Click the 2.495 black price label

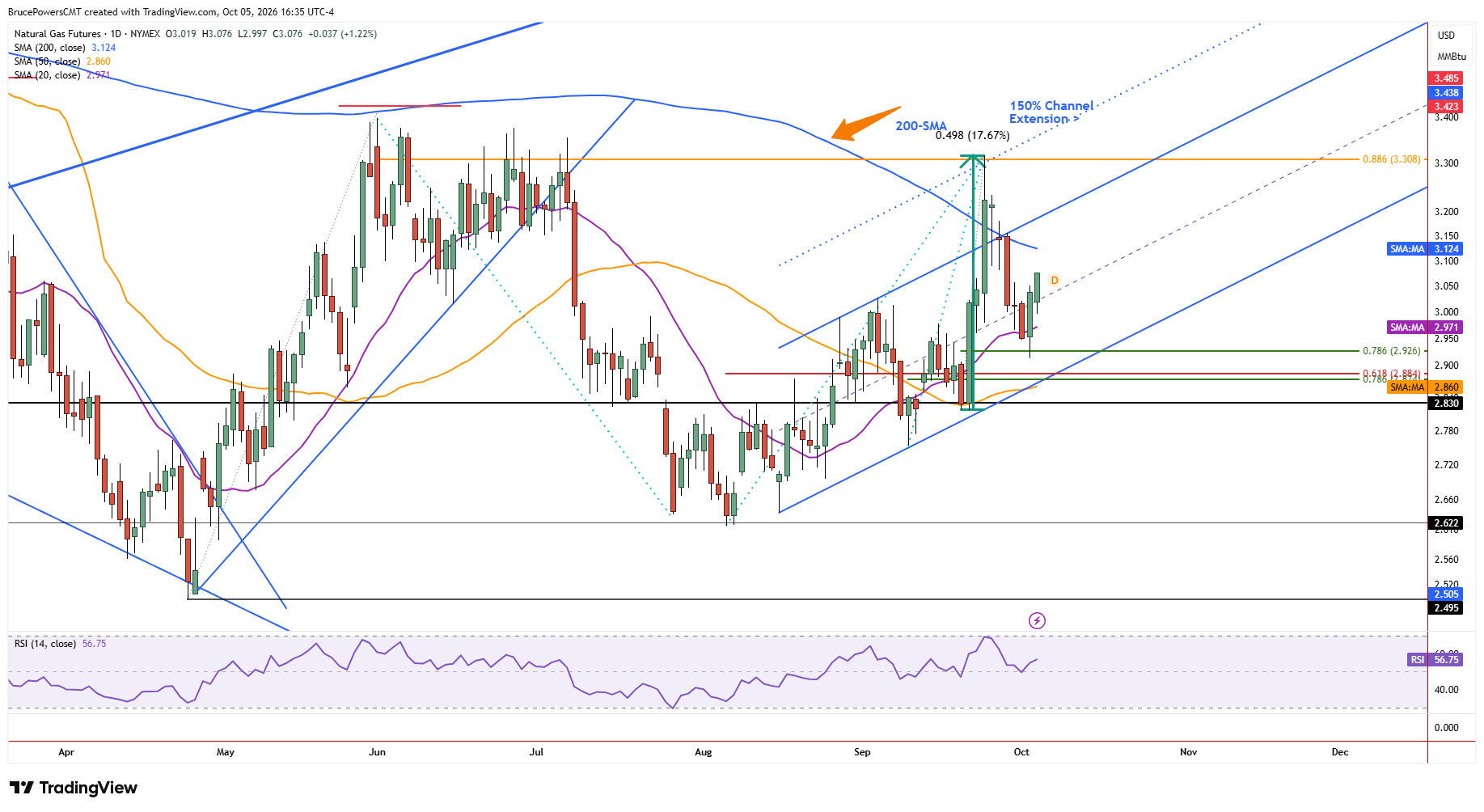pos(1446,608)
